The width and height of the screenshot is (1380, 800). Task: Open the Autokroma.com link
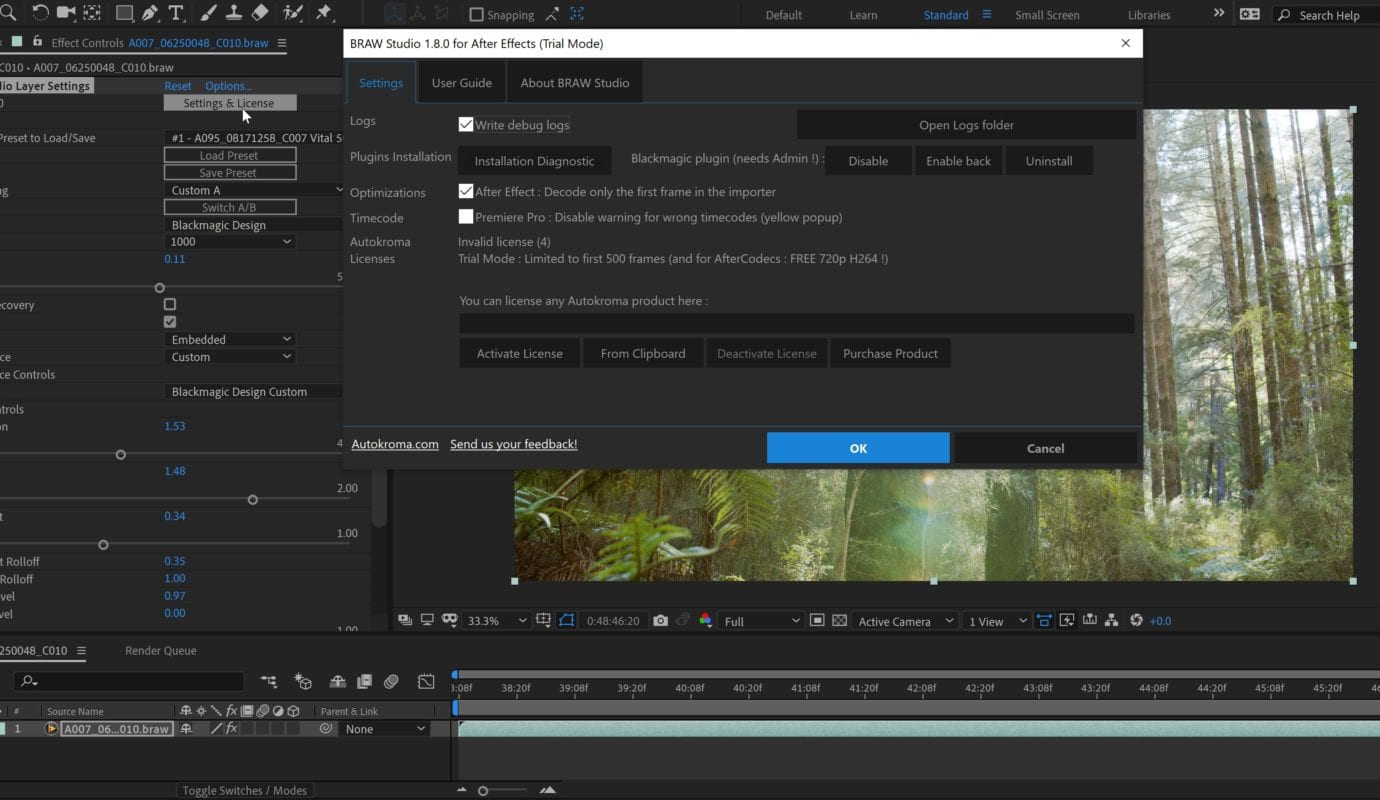coord(395,444)
